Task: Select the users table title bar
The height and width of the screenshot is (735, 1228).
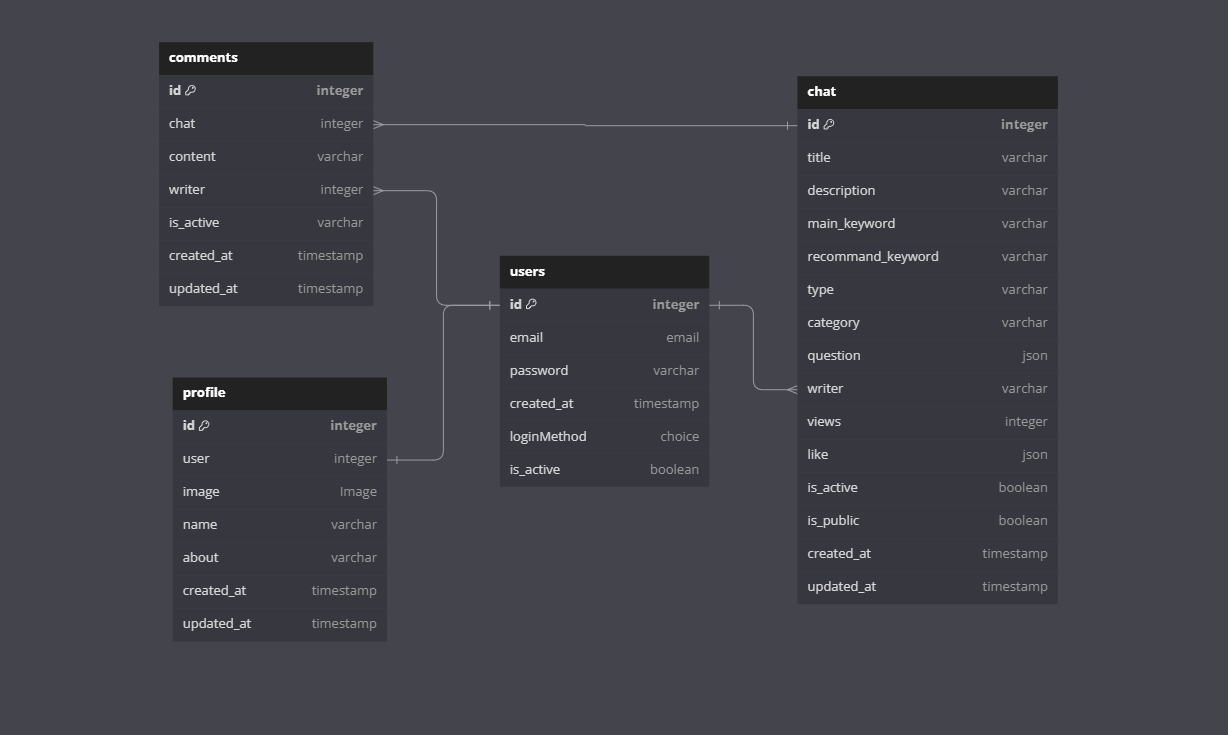Action: pos(604,271)
